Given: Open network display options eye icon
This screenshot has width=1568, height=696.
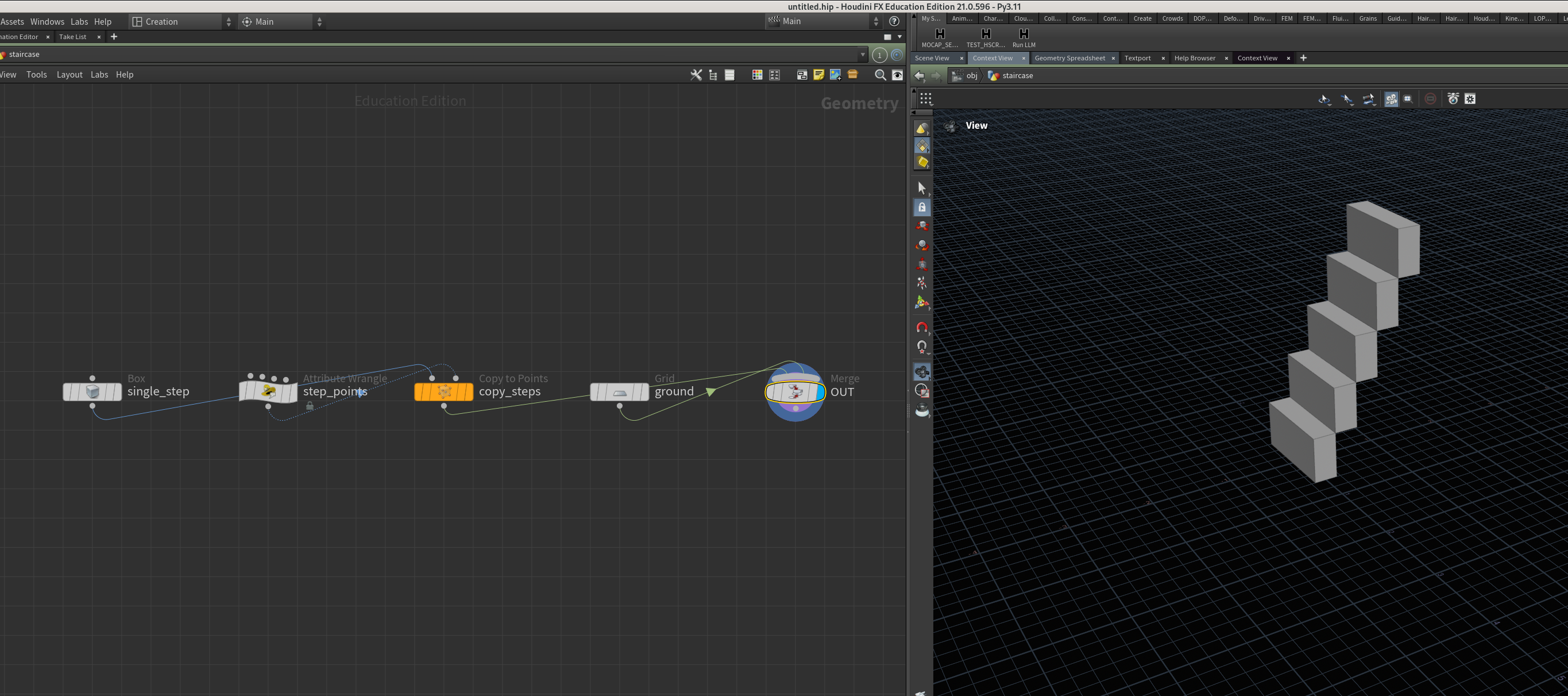Looking at the screenshot, I should tap(897, 75).
